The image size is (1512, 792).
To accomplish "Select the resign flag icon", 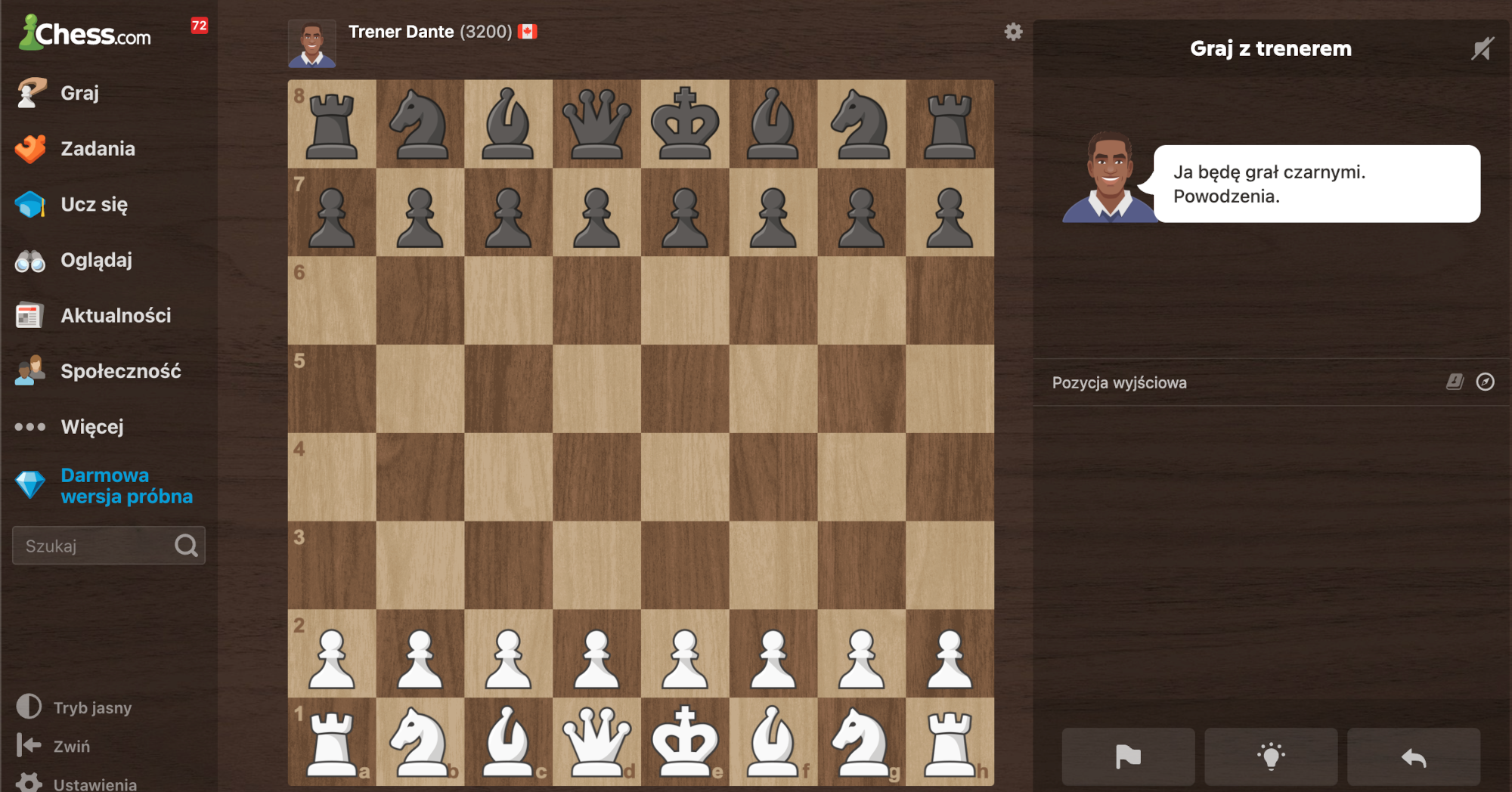I will pos(1128,756).
